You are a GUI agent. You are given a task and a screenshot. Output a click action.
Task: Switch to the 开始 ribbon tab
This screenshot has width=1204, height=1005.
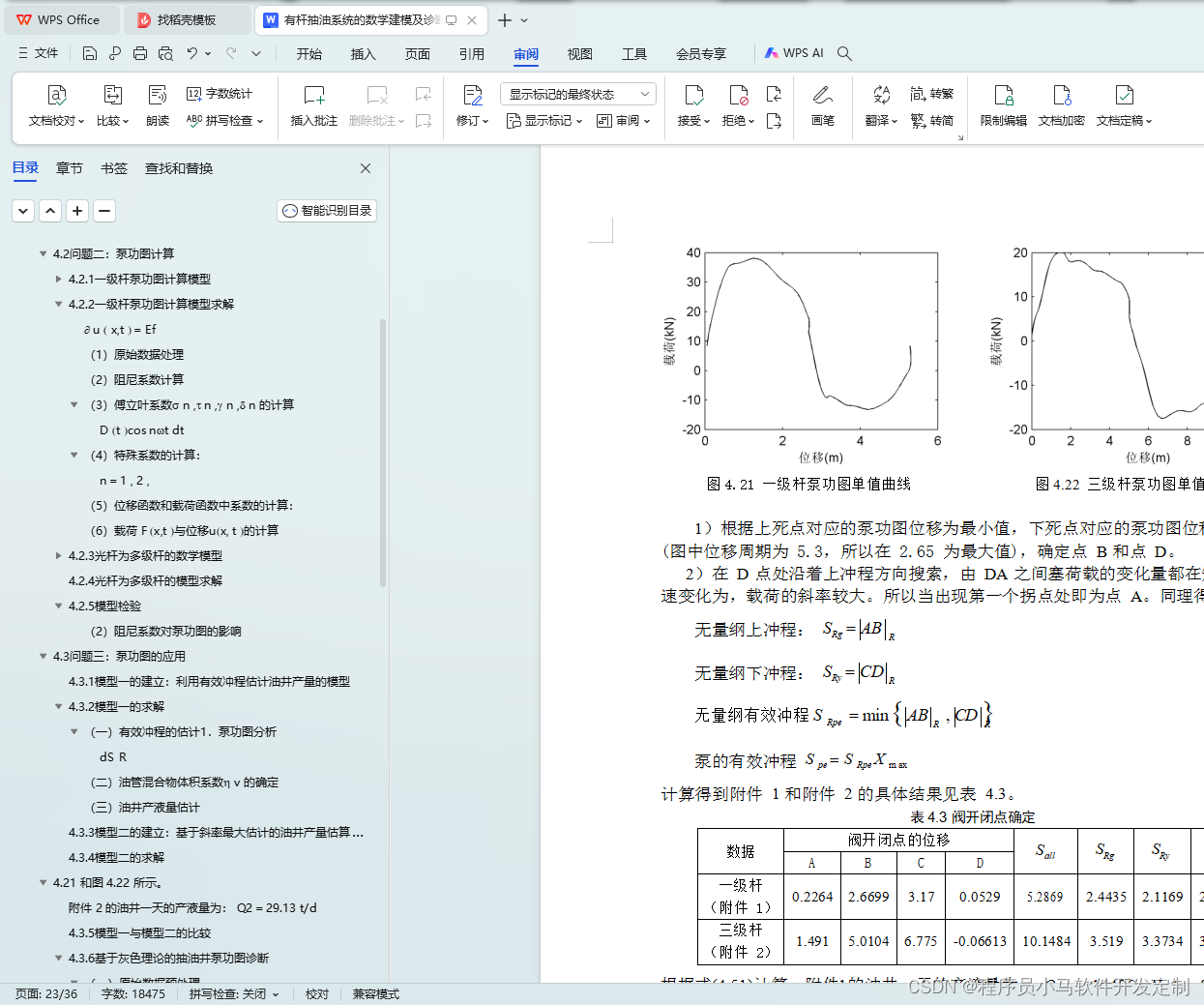[309, 54]
